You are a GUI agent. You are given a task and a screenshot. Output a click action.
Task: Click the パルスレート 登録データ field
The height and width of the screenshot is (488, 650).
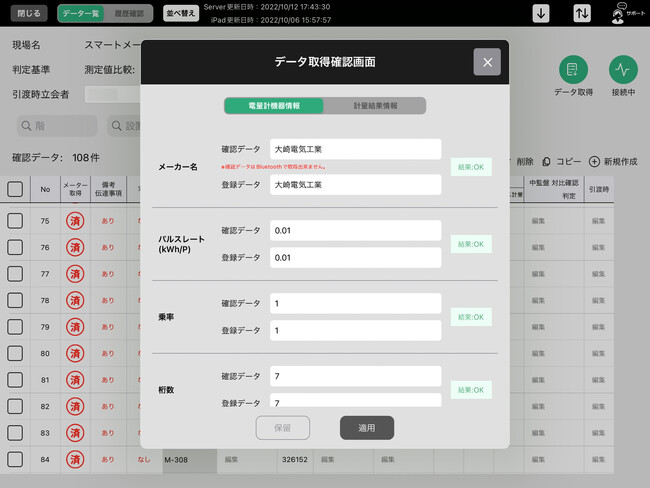click(355, 257)
